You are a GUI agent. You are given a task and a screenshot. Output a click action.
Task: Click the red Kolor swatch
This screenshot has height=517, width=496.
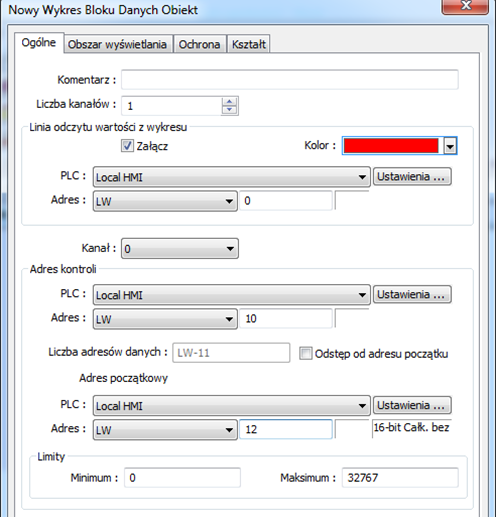point(391,146)
